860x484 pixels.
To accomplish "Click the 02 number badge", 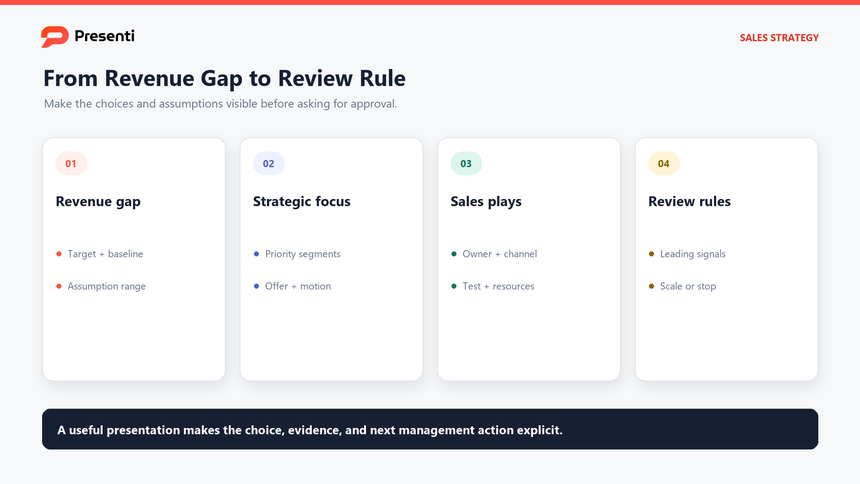I will point(269,164).
